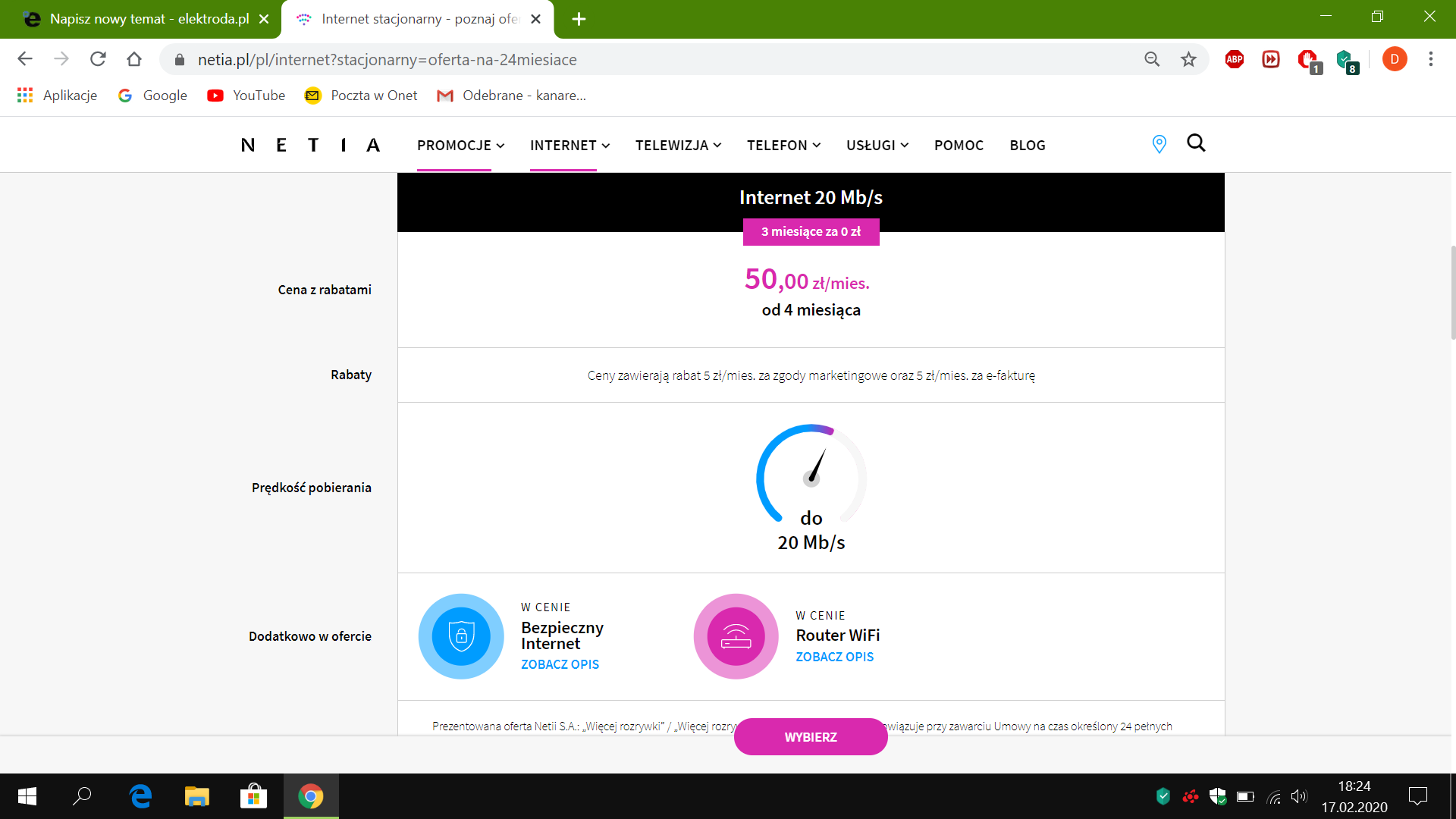Open the BLOG page
Screen dimensions: 1456x819
click(x=1028, y=145)
